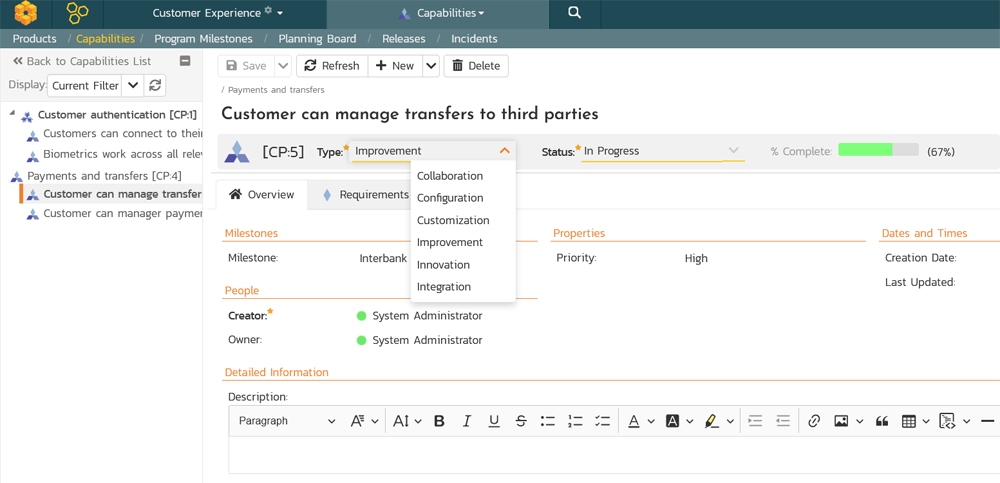Collapse the Customer authentication tree node

tap(13, 114)
